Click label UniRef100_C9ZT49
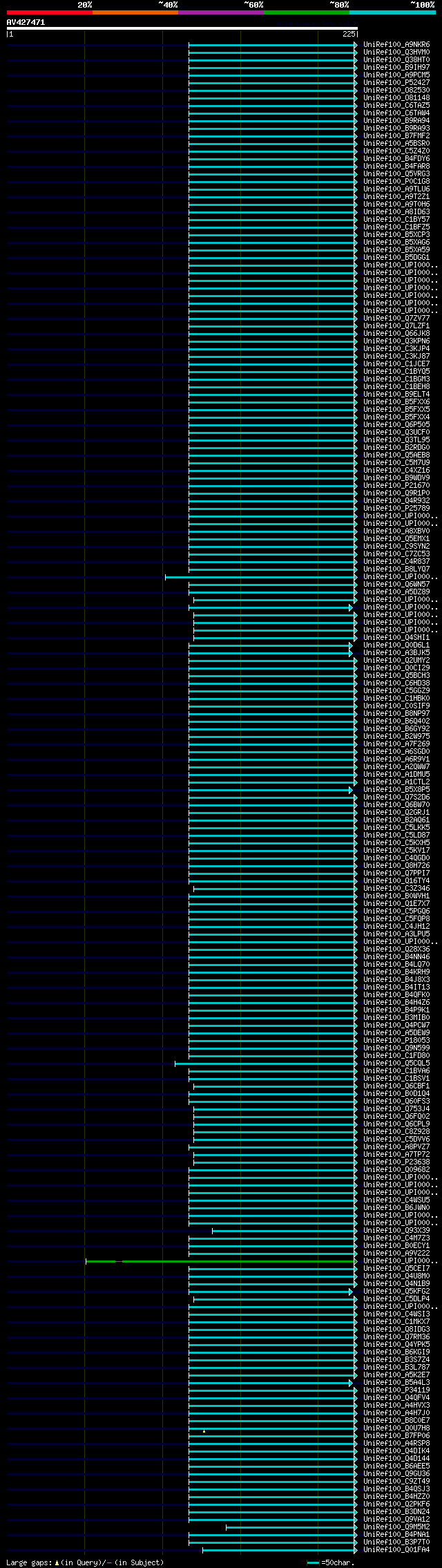The image size is (442, 1568). 396,1482
